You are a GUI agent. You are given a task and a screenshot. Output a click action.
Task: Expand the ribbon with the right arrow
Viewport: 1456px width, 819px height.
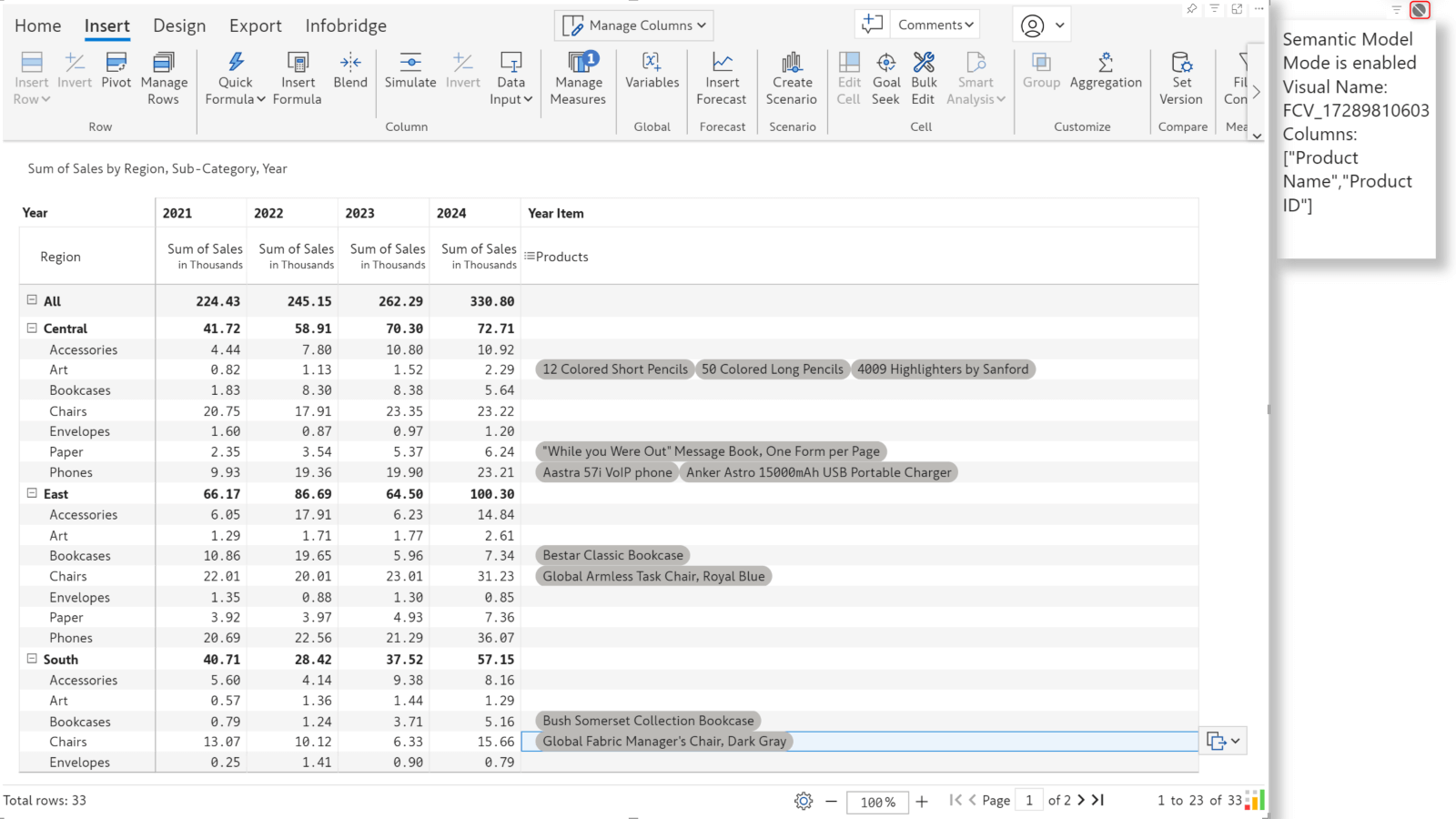pos(1257,92)
